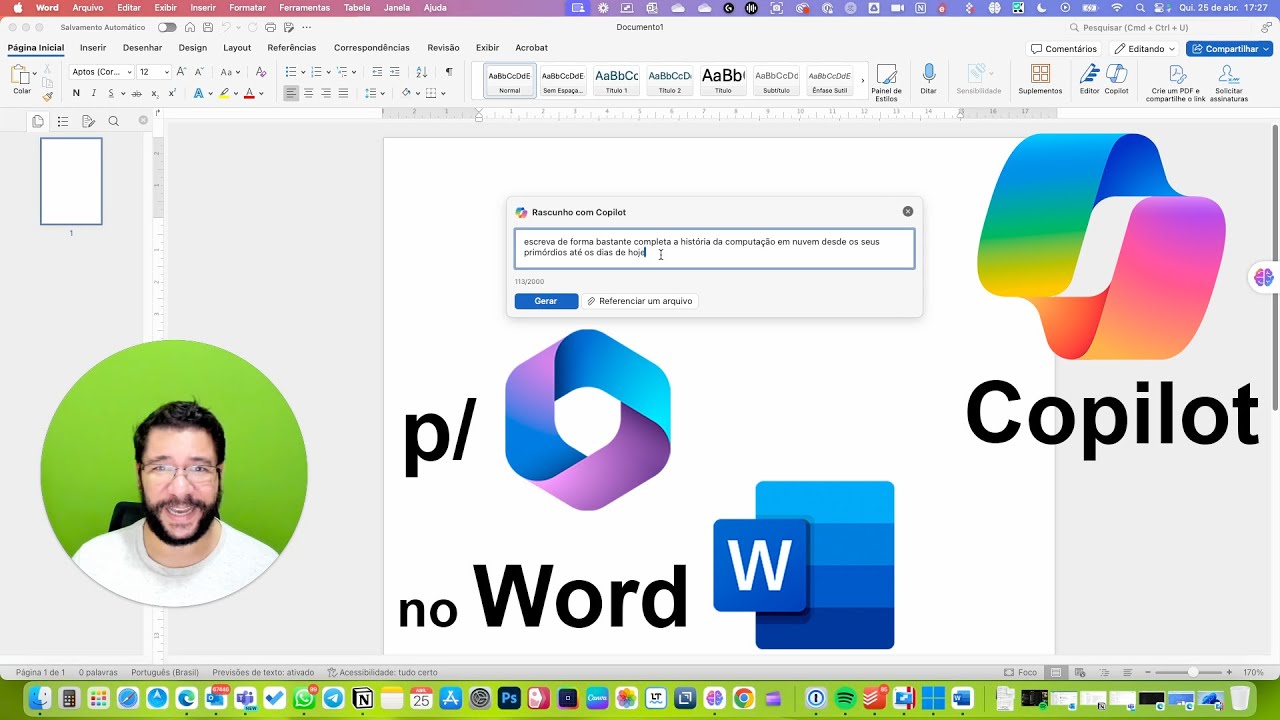Open Photoshop in the Dock
Viewport: 1280px width, 720px height.
pyautogui.click(x=509, y=698)
